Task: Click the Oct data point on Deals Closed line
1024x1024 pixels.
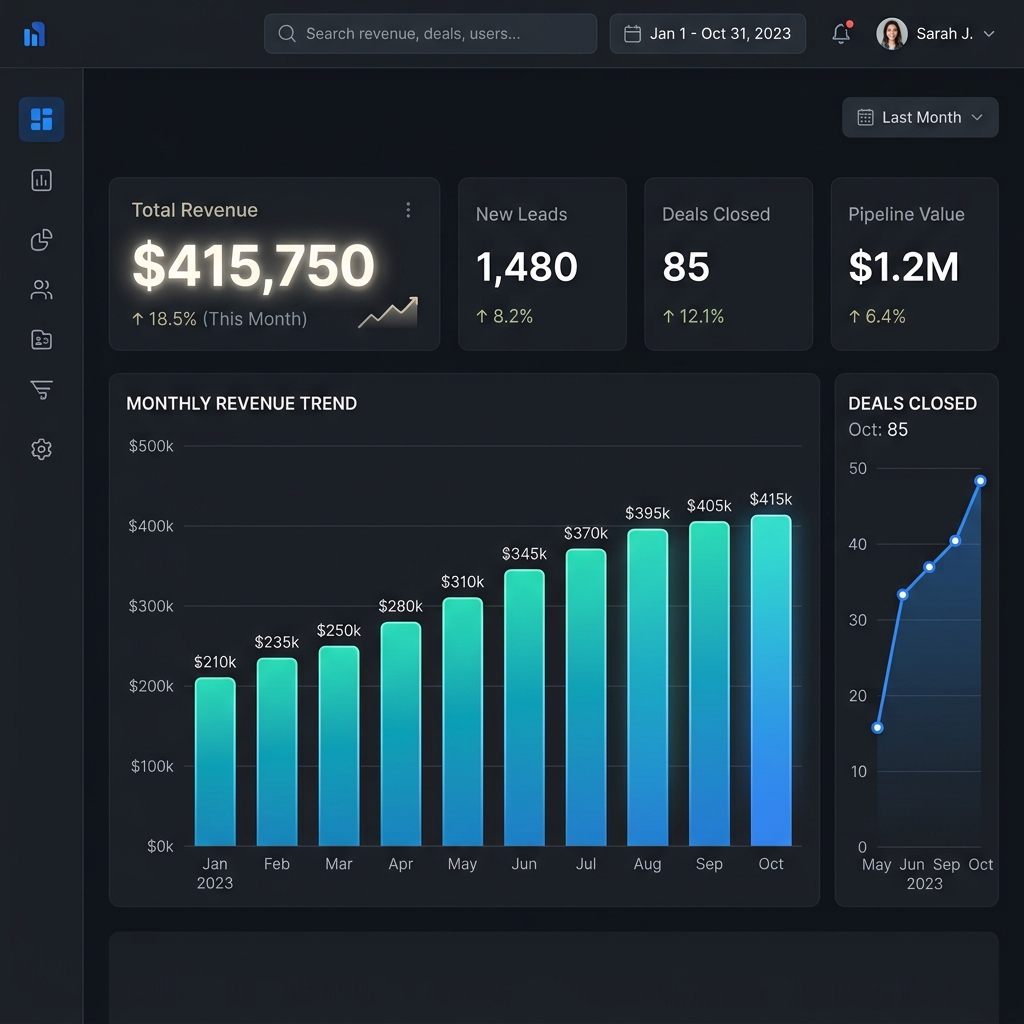Action: coord(980,481)
